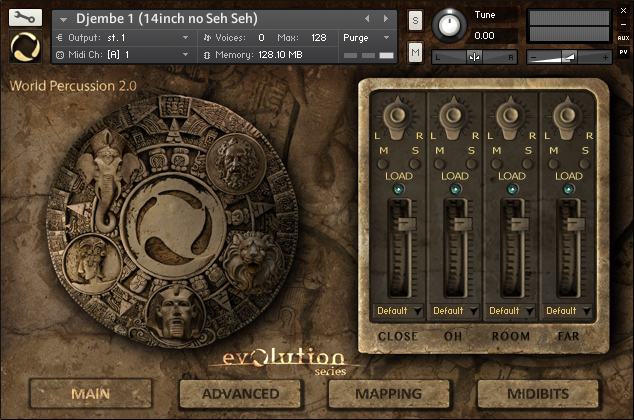
Task: Select the pharaoh head medallion
Action: coord(177,312)
